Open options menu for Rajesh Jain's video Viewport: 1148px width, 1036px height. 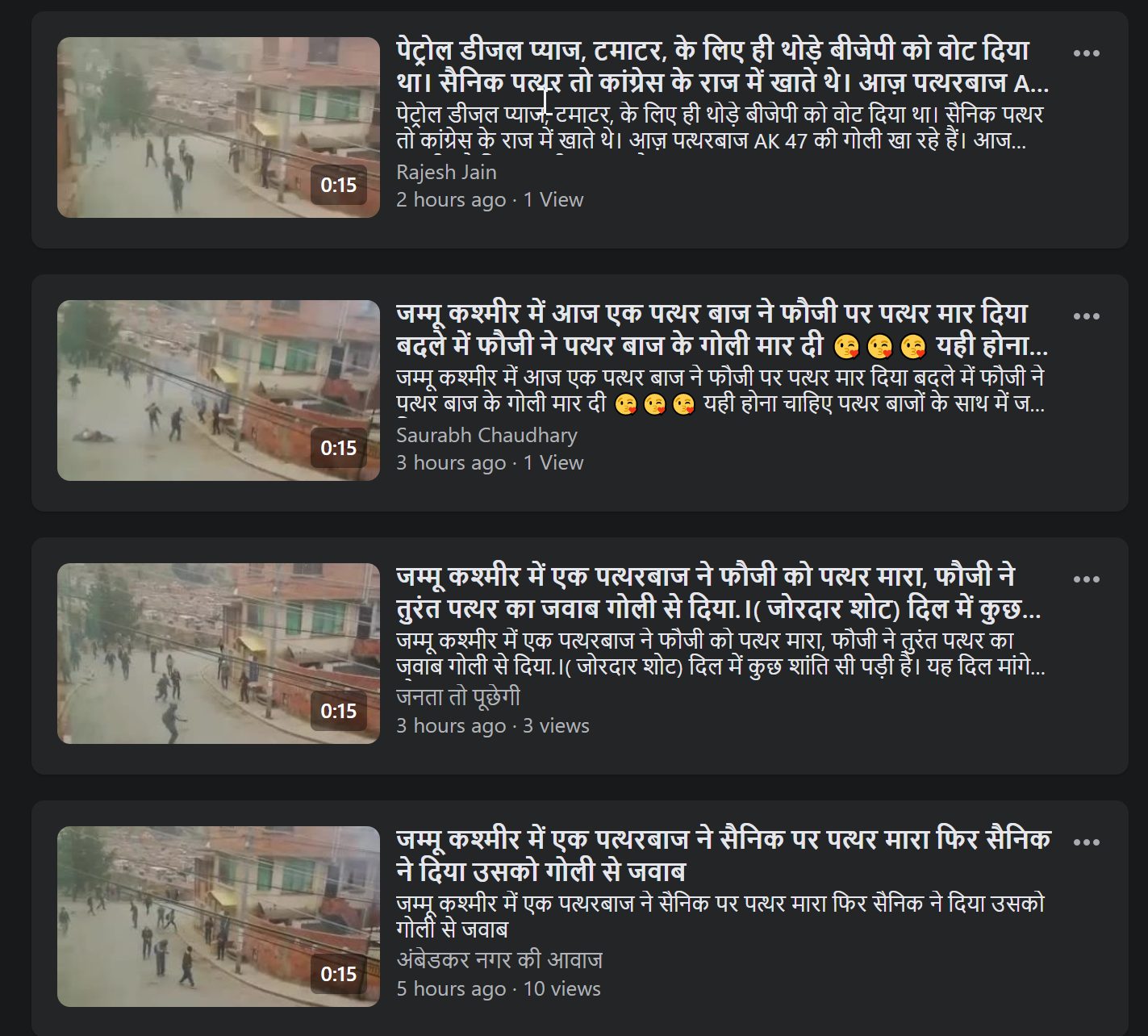tap(1086, 53)
